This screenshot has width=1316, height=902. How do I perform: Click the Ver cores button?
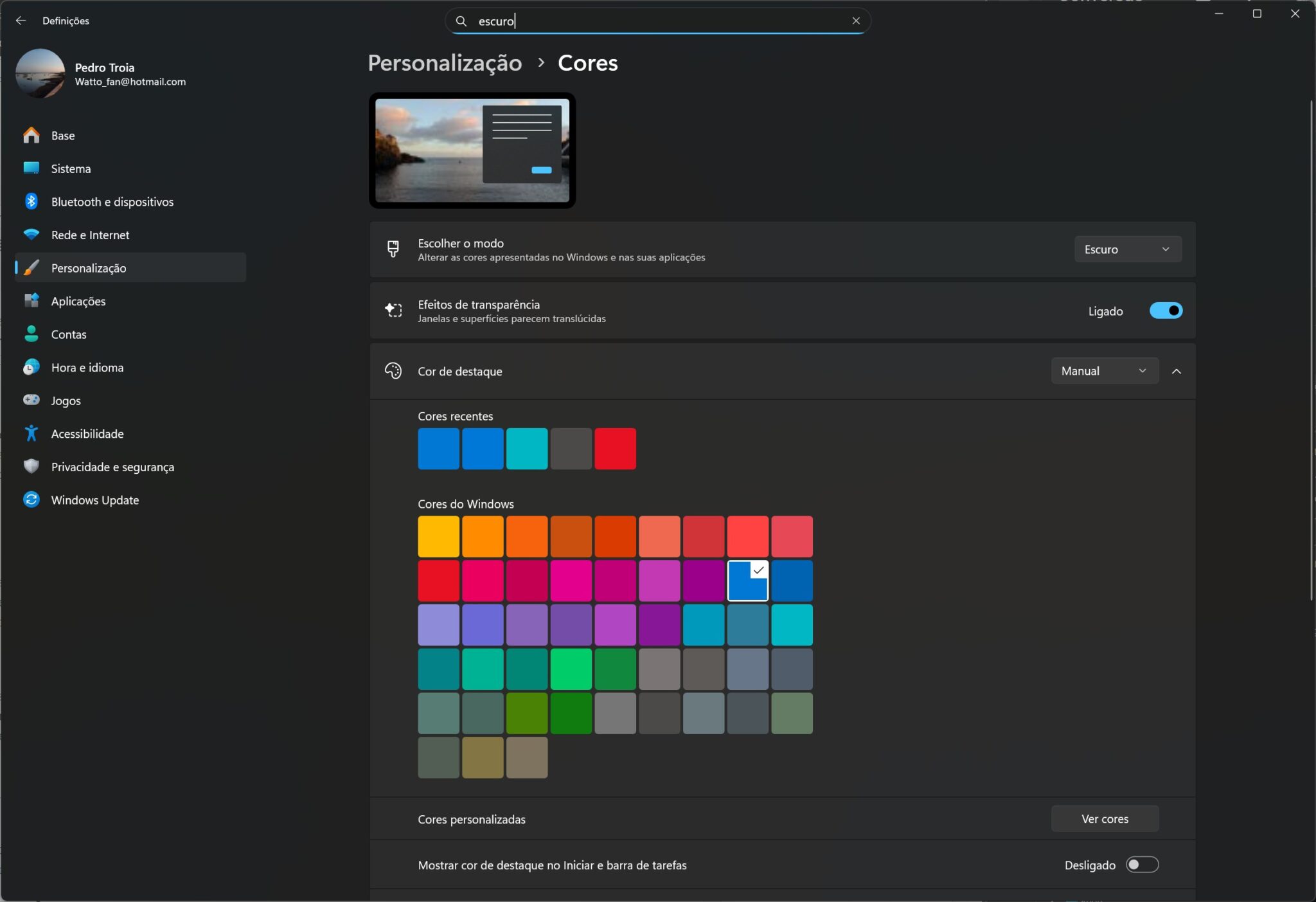[x=1105, y=818]
